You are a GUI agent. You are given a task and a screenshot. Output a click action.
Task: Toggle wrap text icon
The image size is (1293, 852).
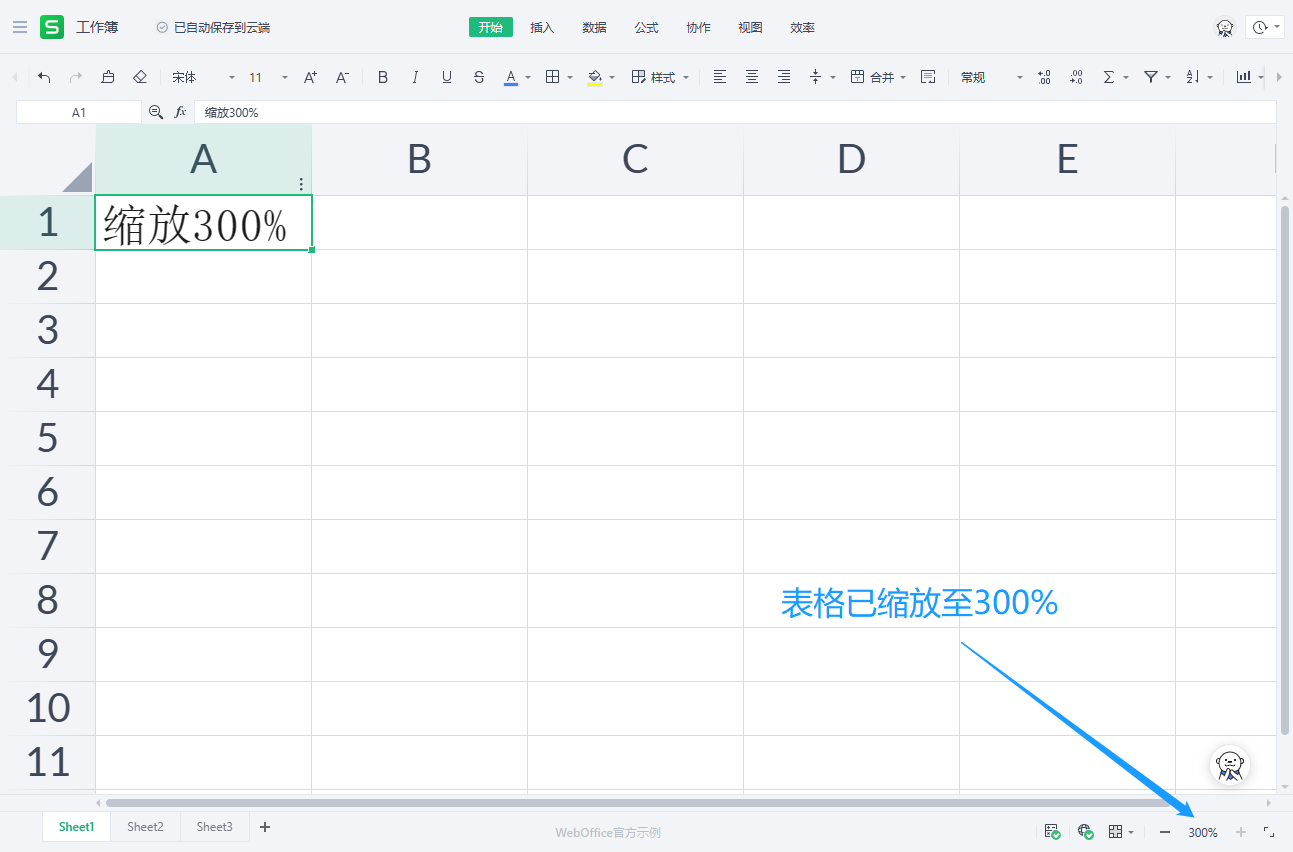tap(928, 77)
